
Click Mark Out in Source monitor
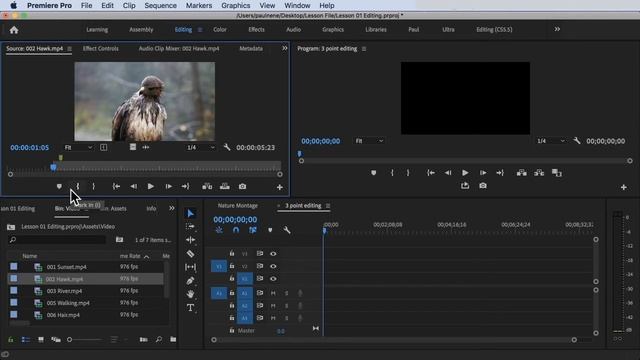[x=93, y=187]
